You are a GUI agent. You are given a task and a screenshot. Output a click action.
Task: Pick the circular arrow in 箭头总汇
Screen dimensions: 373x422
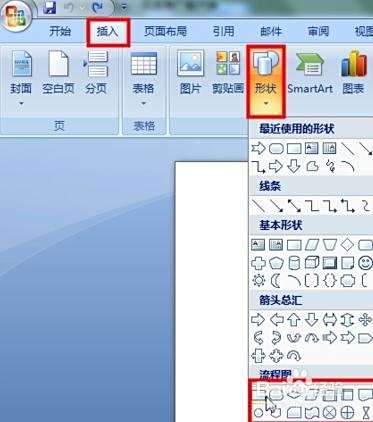pyautogui.click(x=294, y=356)
